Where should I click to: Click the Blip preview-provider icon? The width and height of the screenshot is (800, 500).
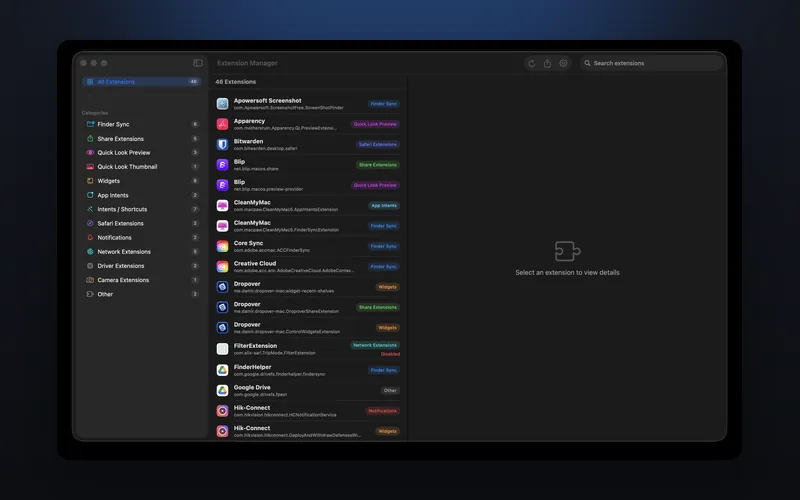222,185
